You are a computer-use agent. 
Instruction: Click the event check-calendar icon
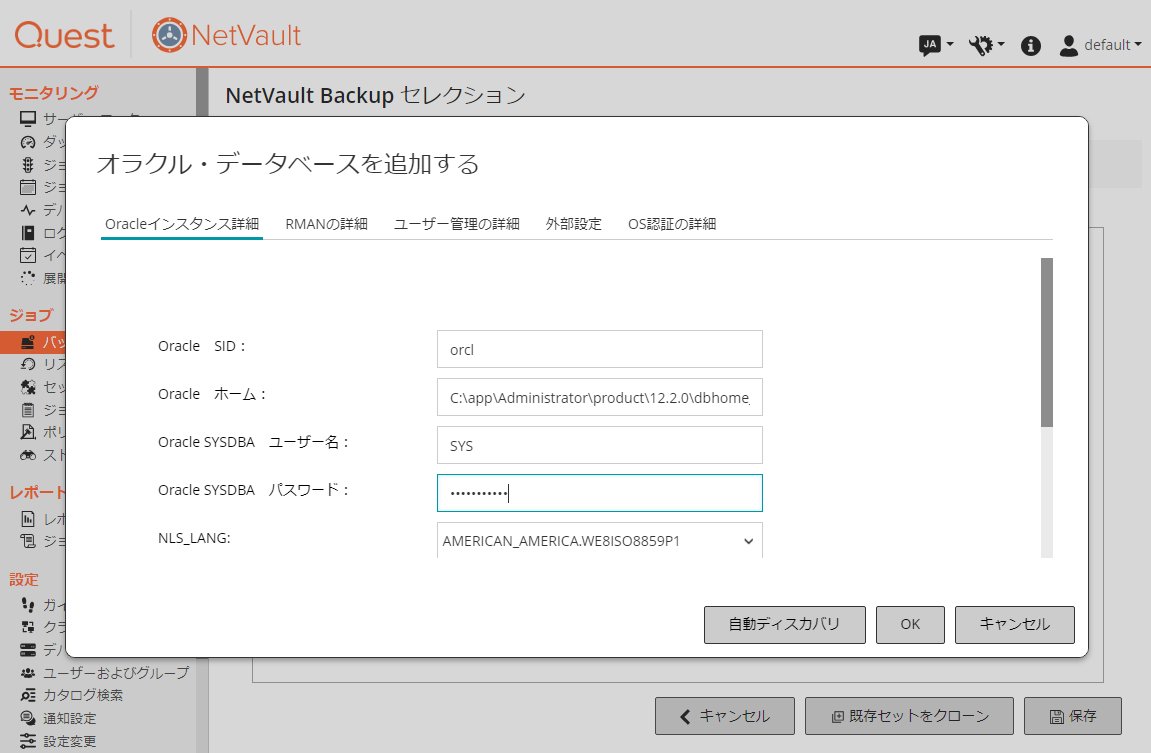click(28, 255)
